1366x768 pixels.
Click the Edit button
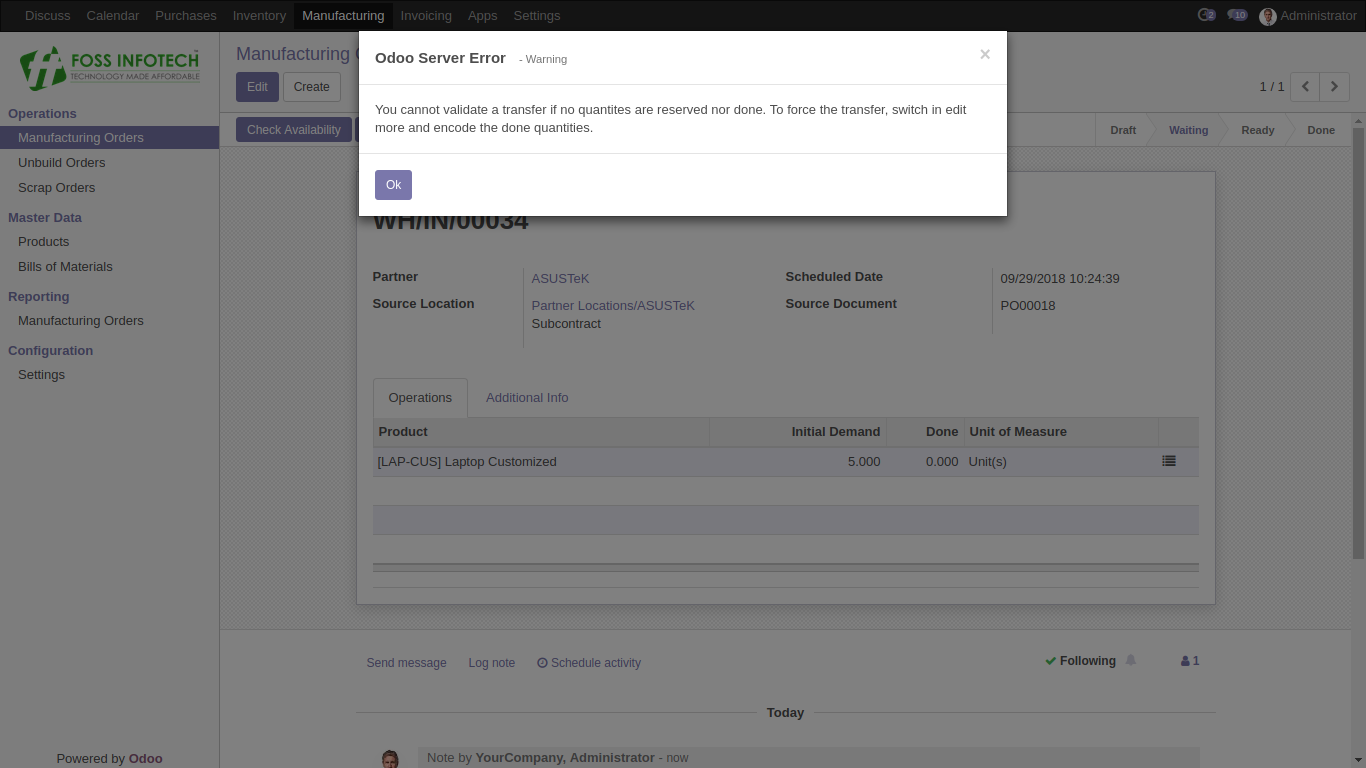tap(257, 87)
